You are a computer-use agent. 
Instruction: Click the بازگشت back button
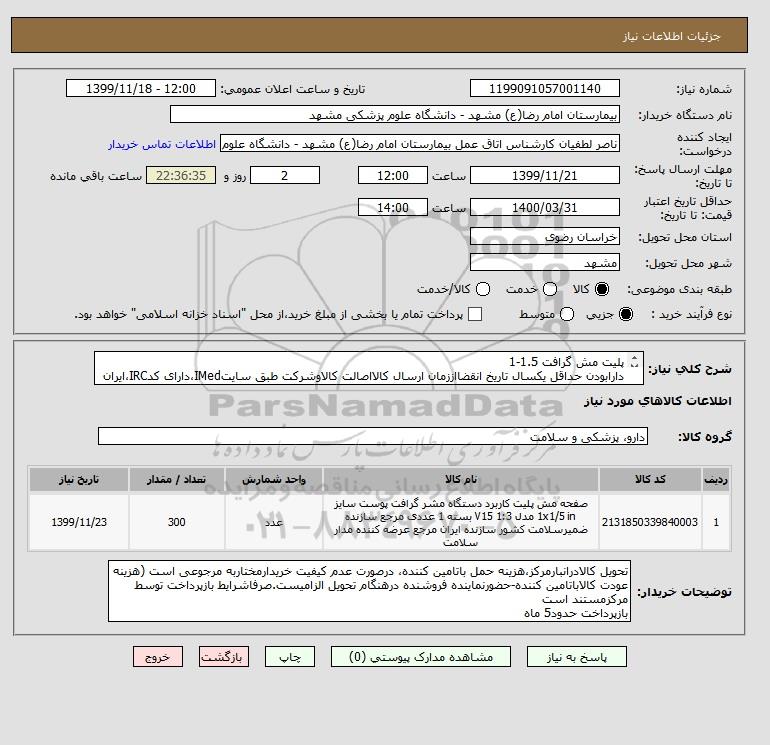[x=224, y=657]
